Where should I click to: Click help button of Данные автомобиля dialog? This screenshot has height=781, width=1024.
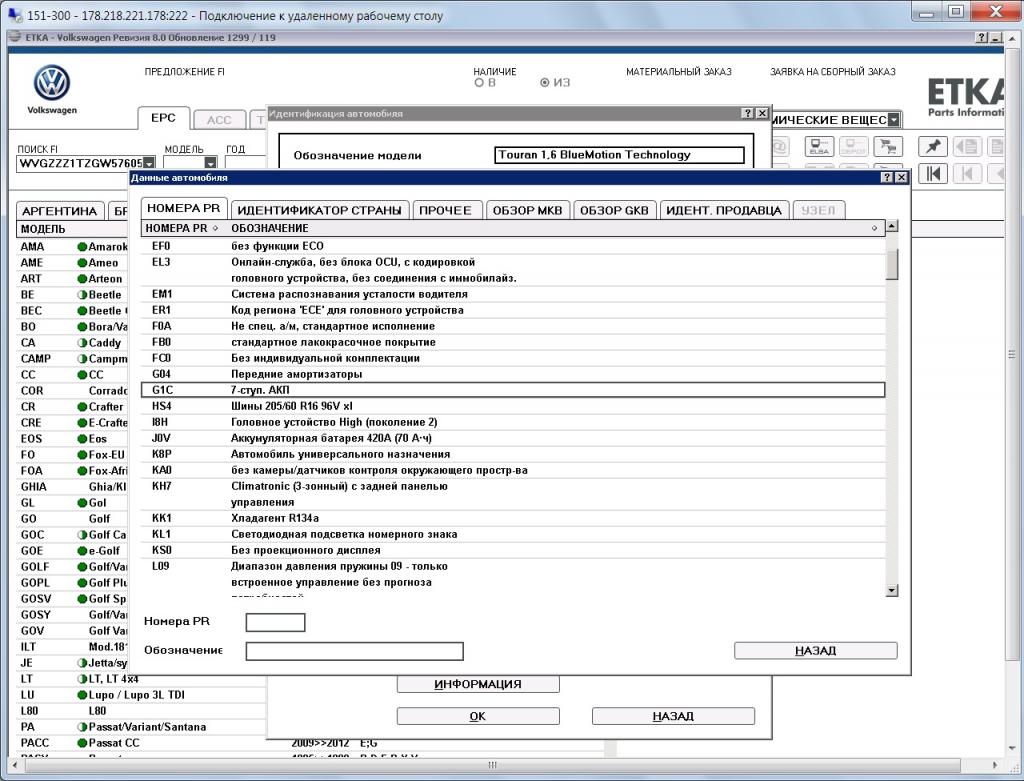pyautogui.click(x=887, y=178)
